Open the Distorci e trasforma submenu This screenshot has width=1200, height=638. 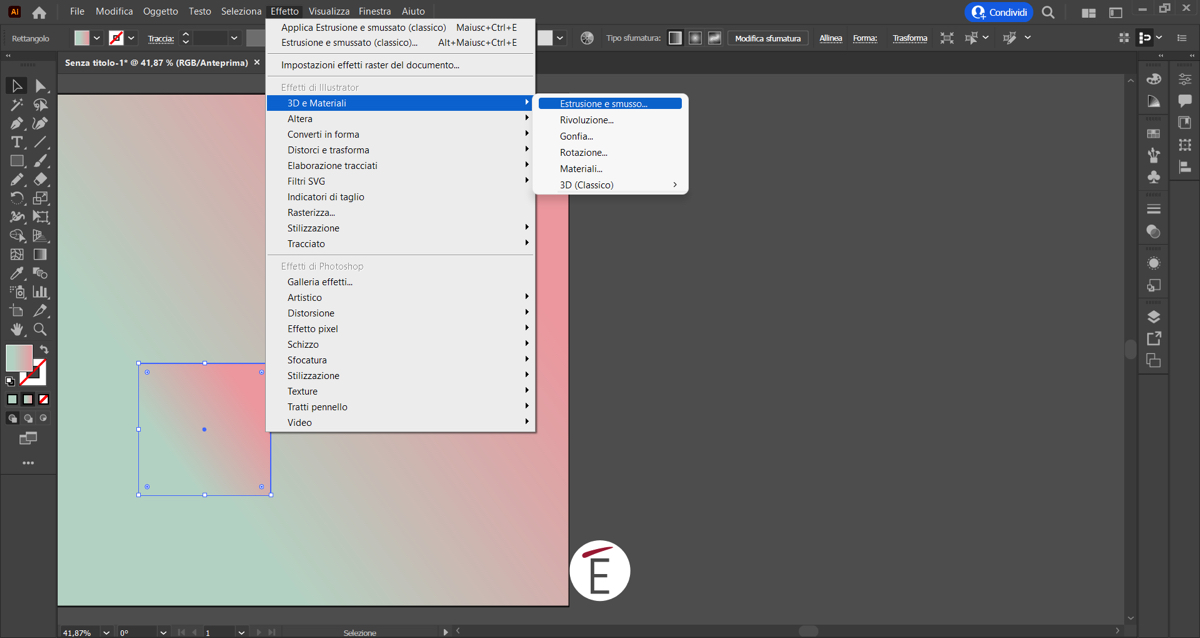(400, 150)
